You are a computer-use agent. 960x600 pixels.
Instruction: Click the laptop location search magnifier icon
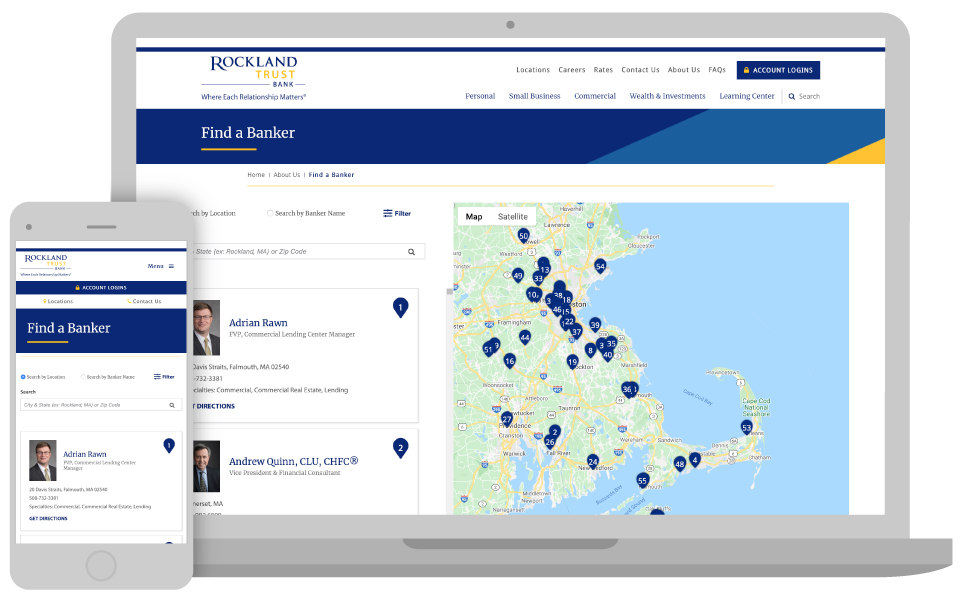coord(411,252)
